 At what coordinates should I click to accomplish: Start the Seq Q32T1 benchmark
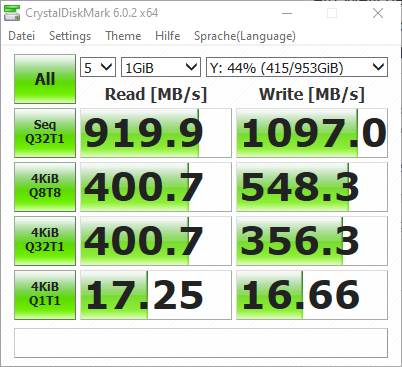coord(45,133)
